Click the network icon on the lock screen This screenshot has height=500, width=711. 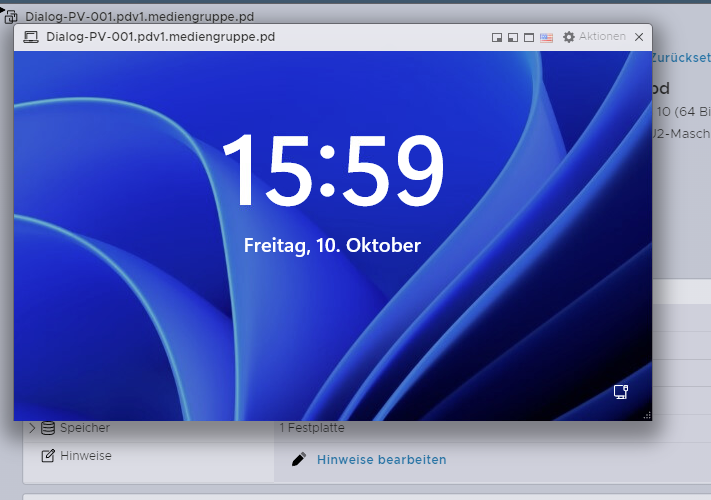coord(621,392)
